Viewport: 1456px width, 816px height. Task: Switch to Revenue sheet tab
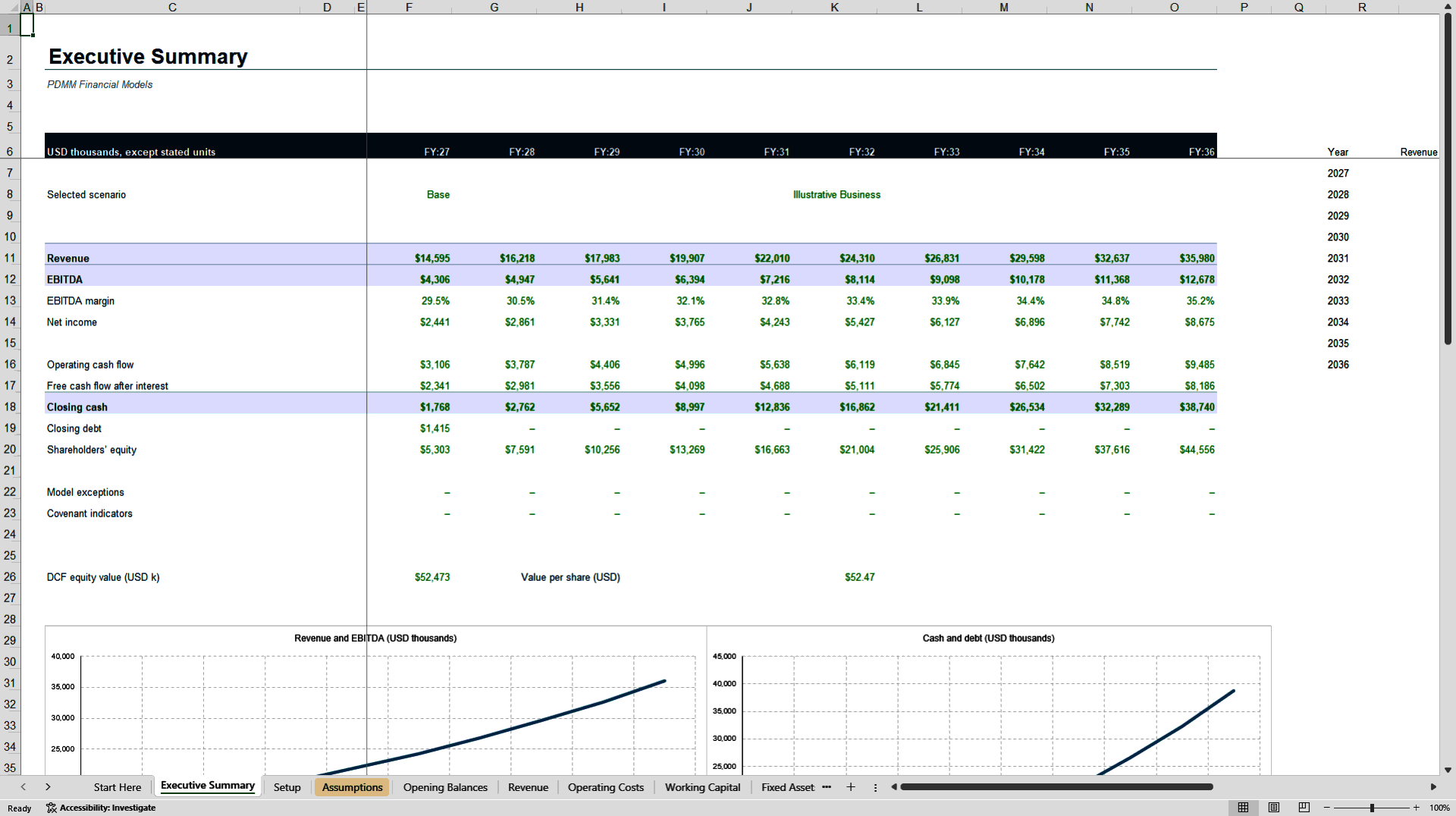pyautogui.click(x=529, y=787)
